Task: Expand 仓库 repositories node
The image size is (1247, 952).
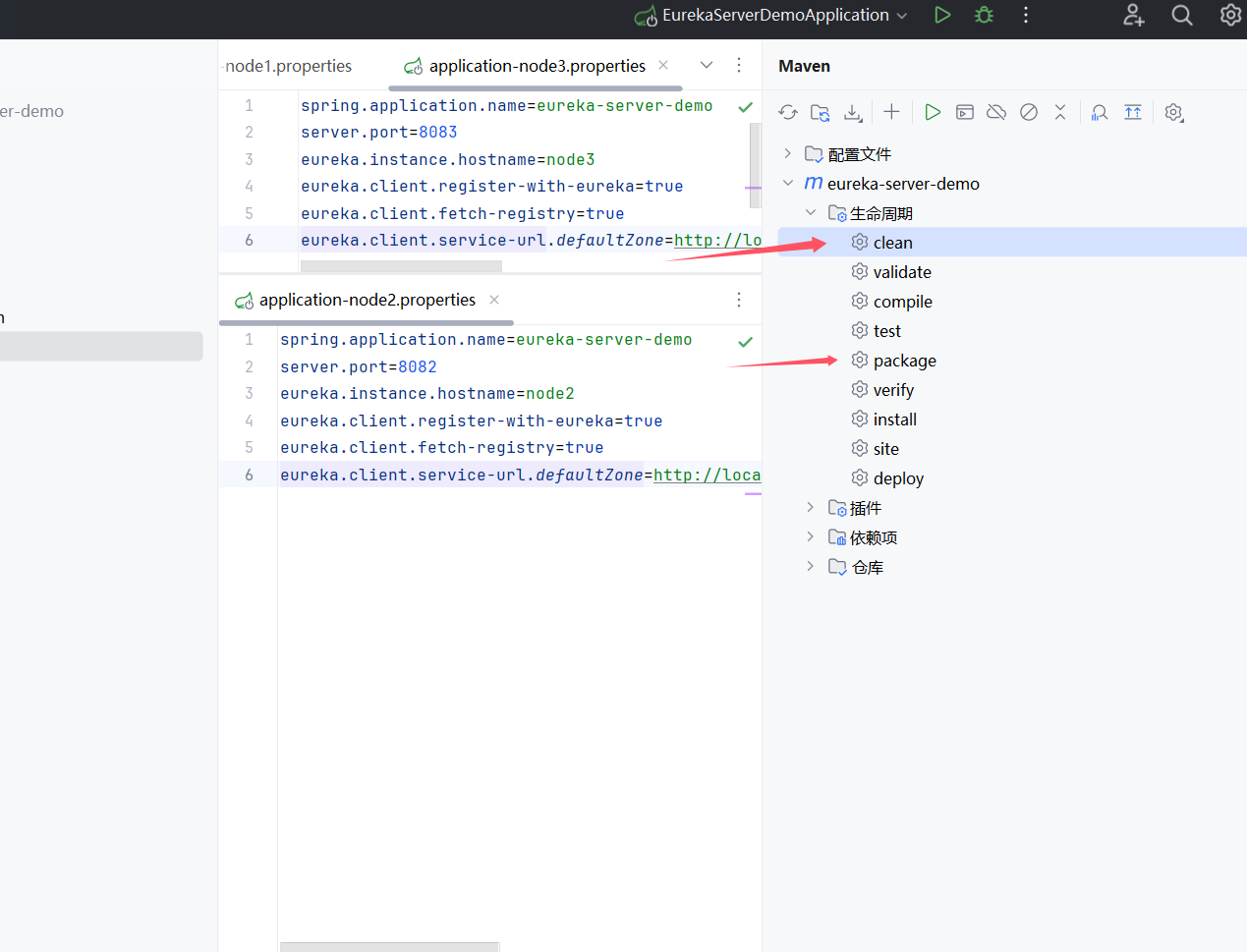Action: pyautogui.click(x=811, y=566)
